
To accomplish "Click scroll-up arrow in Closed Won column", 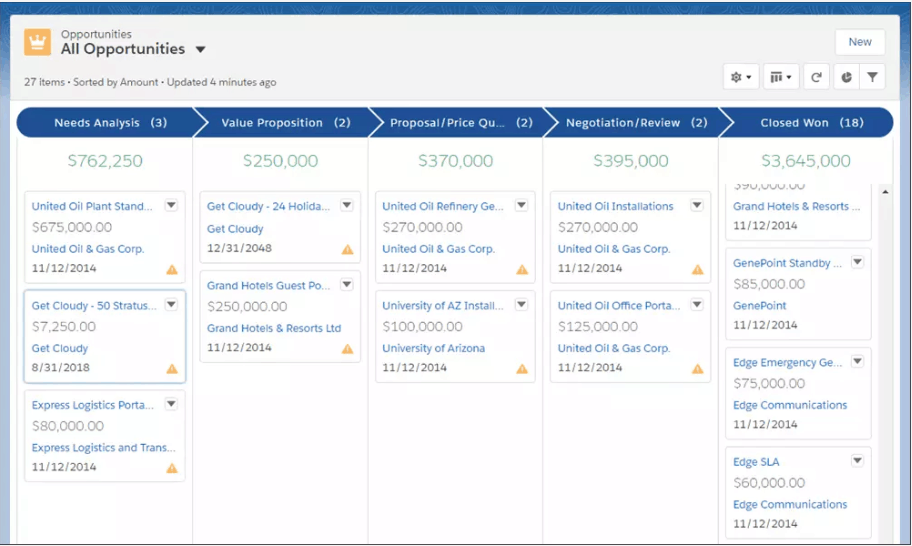I will point(885,191).
